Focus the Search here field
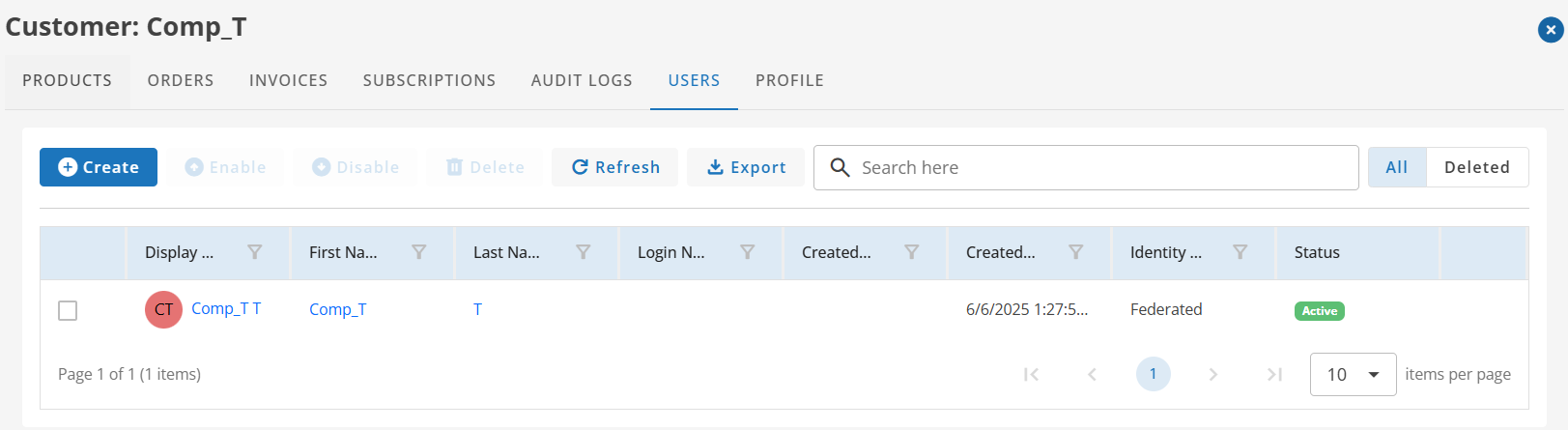The image size is (1568, 430). point(1086,167)
